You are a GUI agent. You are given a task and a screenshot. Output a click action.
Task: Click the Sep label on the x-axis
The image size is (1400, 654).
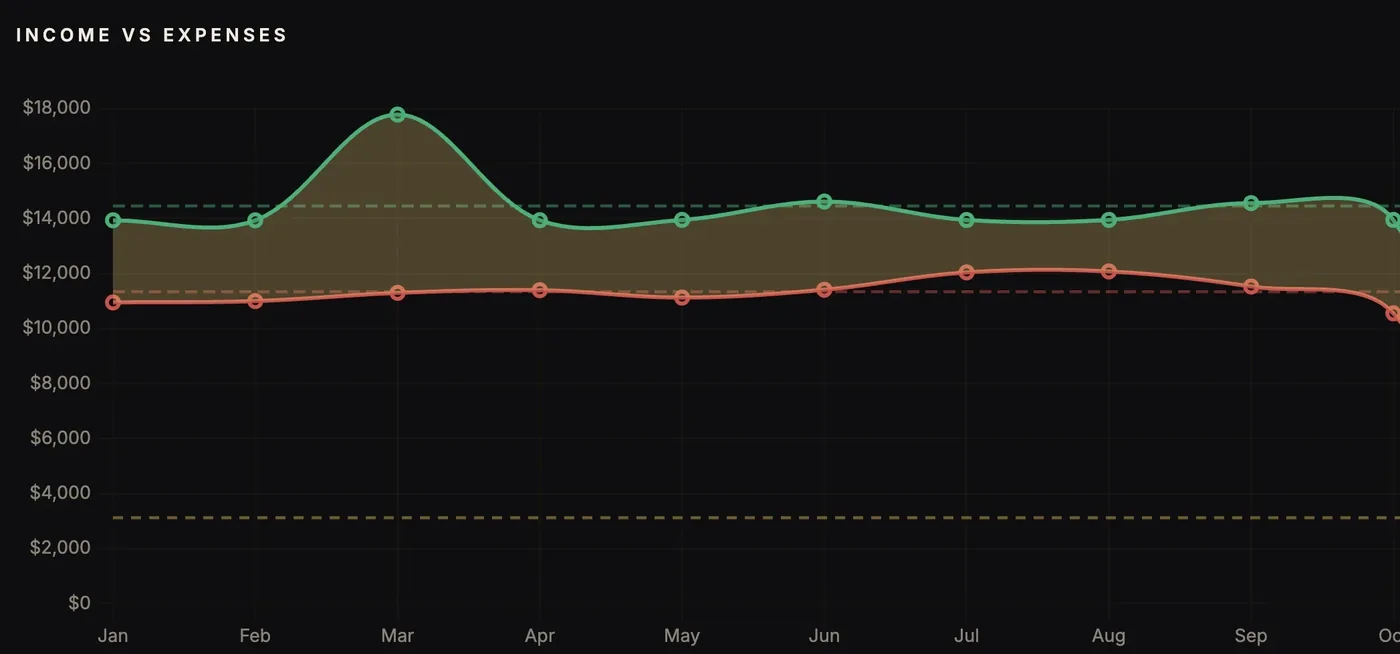(x=1251, y=636)
